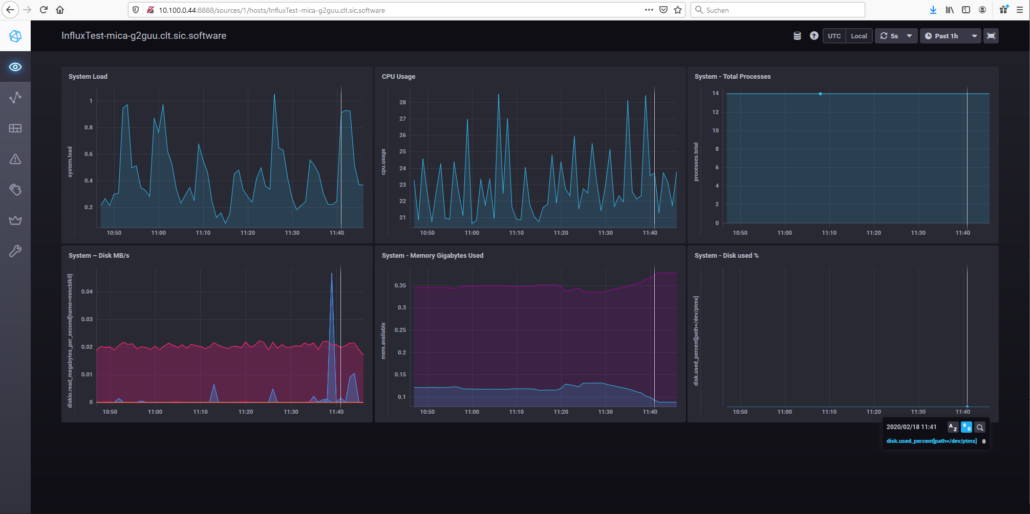Click the disk.used_percent[path=/dev/ptmx] legend entry

tap(931, 441)
